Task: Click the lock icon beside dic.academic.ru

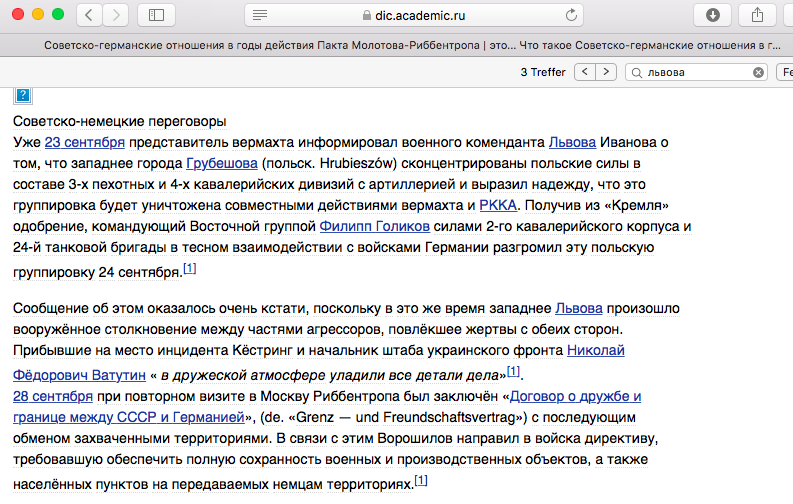Action: click(367, 16)
